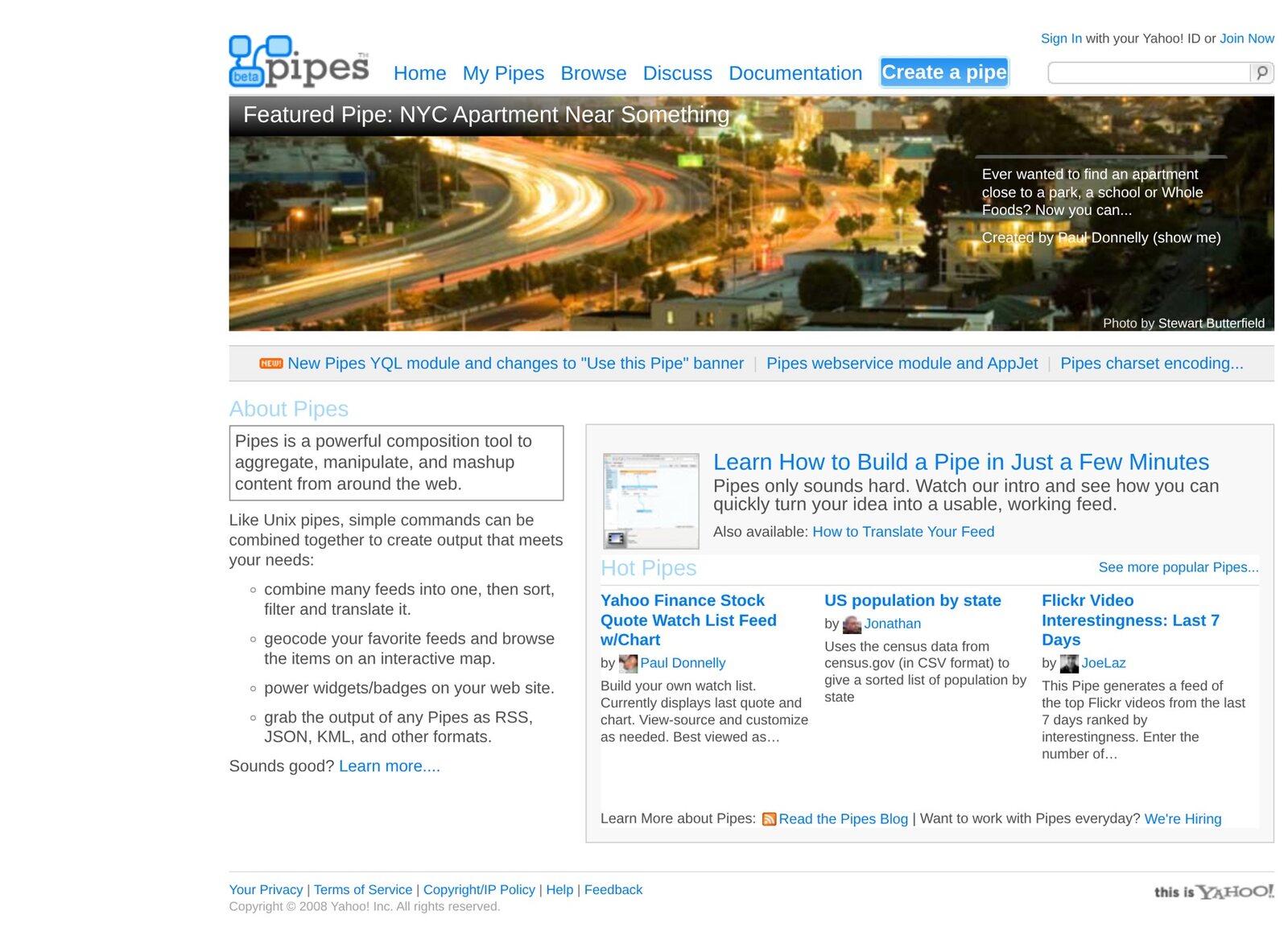The image size is (1288, 927).
Task: Click the Join Now link
Action: pos(1247,39)
